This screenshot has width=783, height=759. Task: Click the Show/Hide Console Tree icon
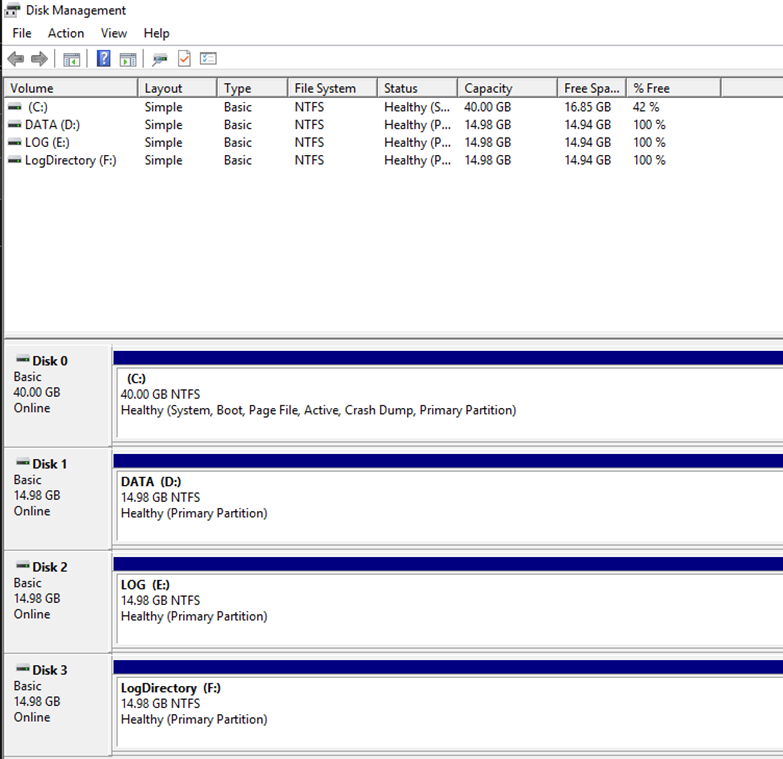point(71,59)
